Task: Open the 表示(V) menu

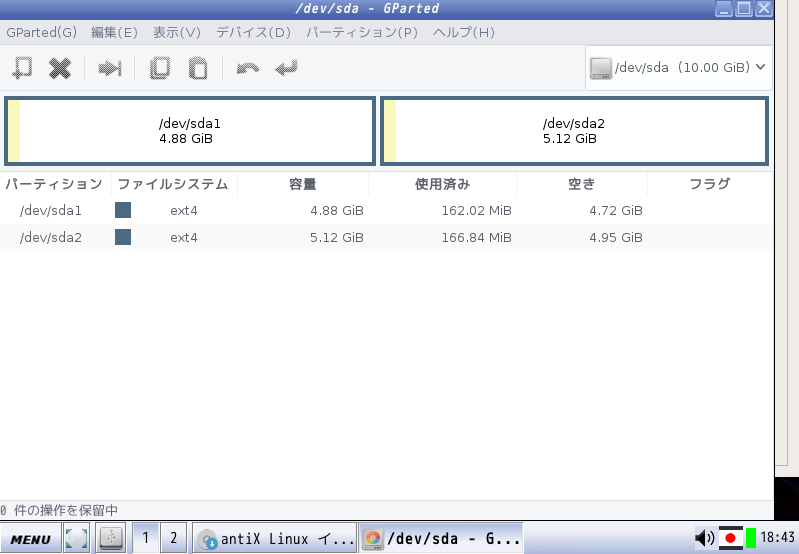Action: point(177,33)
